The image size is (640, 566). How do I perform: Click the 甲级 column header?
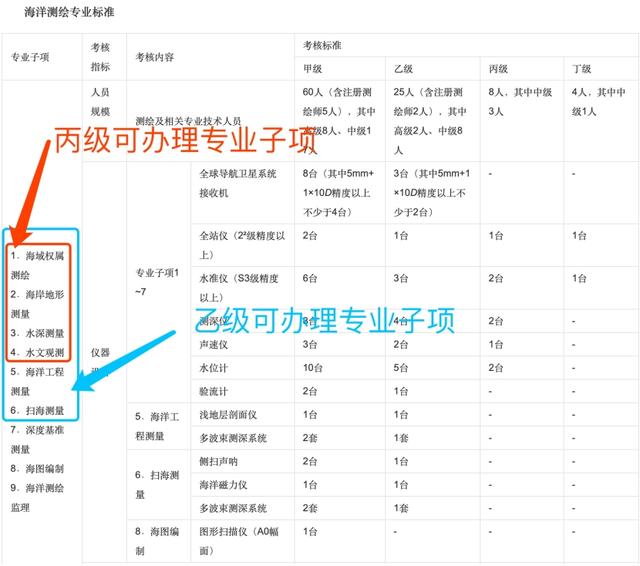(313, 69)
